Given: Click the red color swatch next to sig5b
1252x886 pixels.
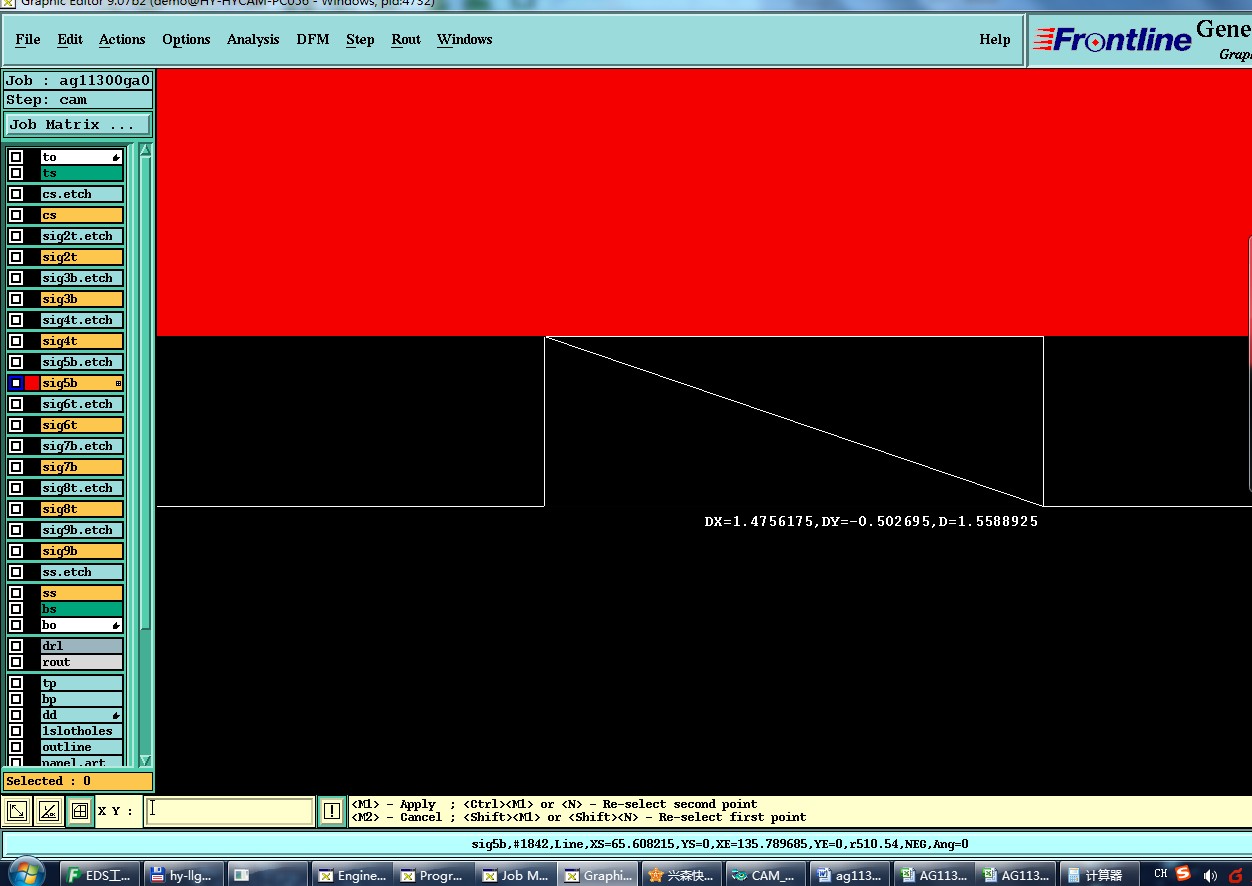Looking at the screenshot, I should click(x=32, y=383).
